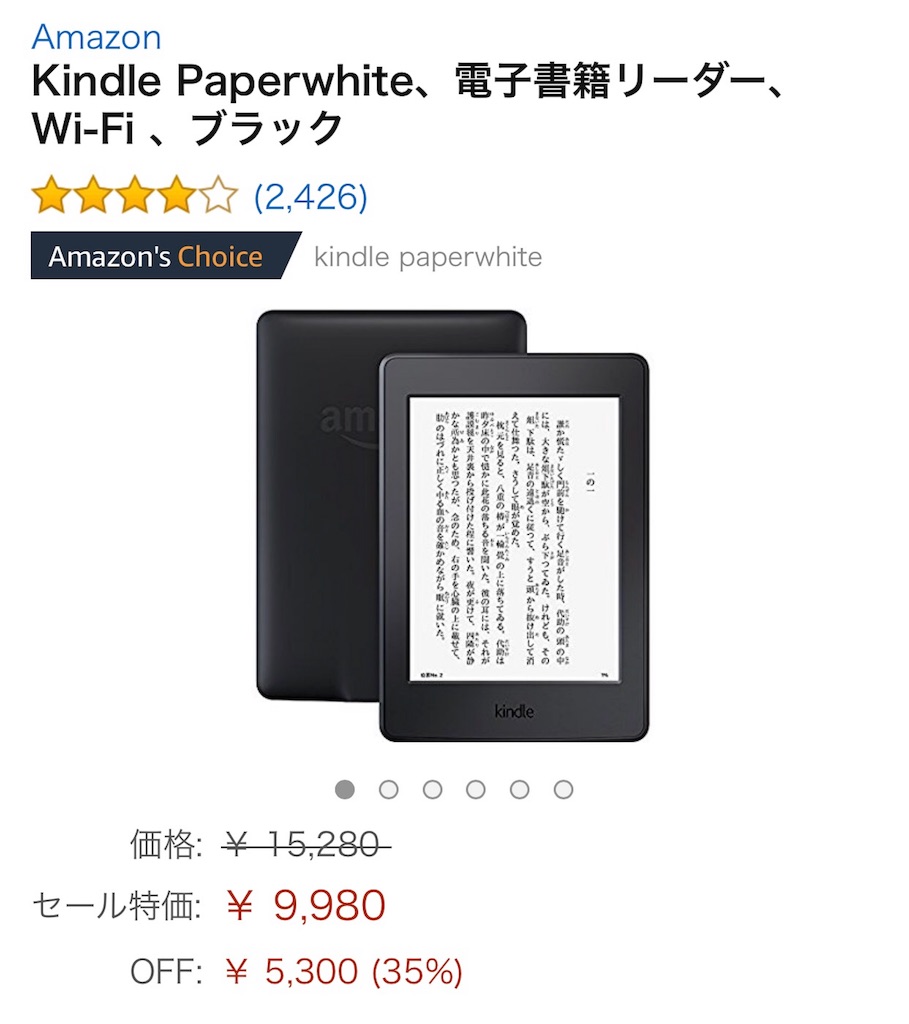Screen dimensions: 909x1024
Task: Open the 2,426 customer reviews link
Action: tap(311, 197)
